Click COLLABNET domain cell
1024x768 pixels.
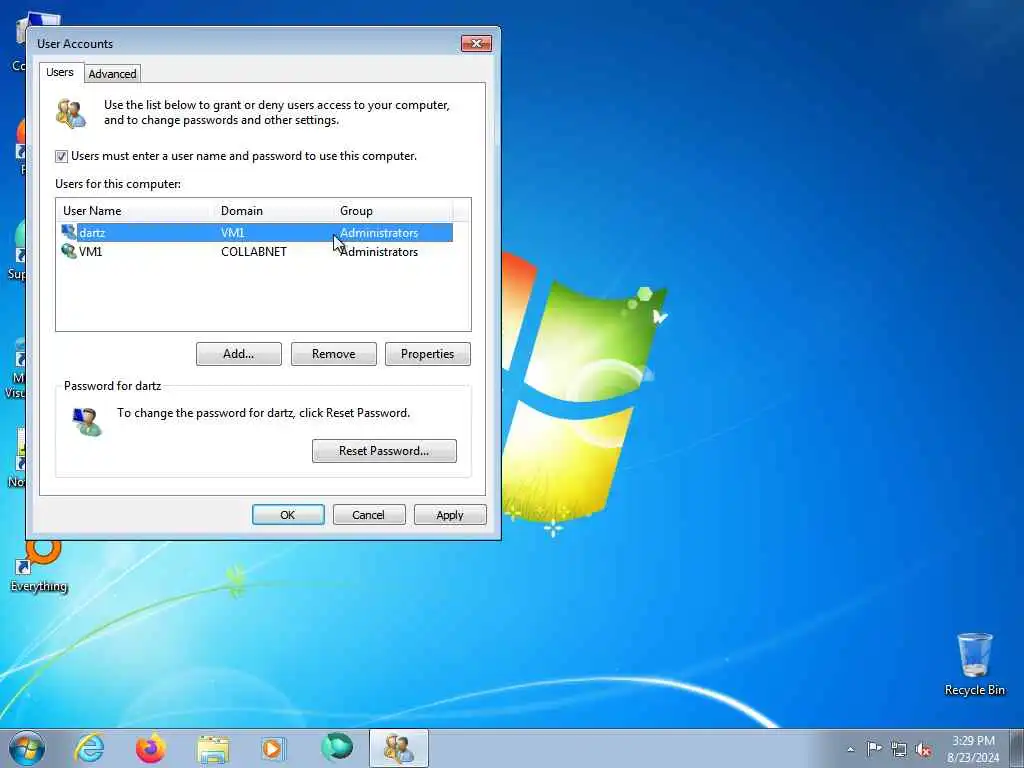253,251
